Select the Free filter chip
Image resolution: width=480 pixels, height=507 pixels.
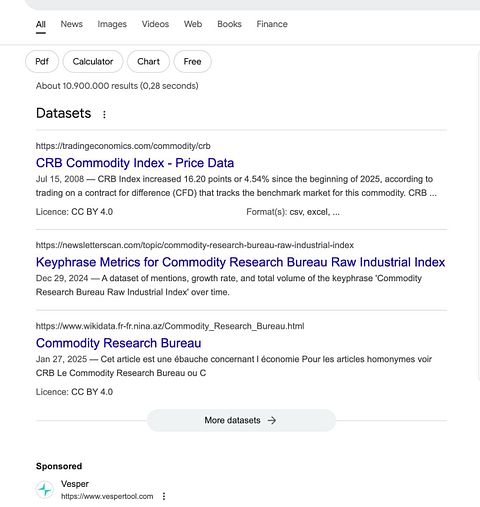[192, 61]
